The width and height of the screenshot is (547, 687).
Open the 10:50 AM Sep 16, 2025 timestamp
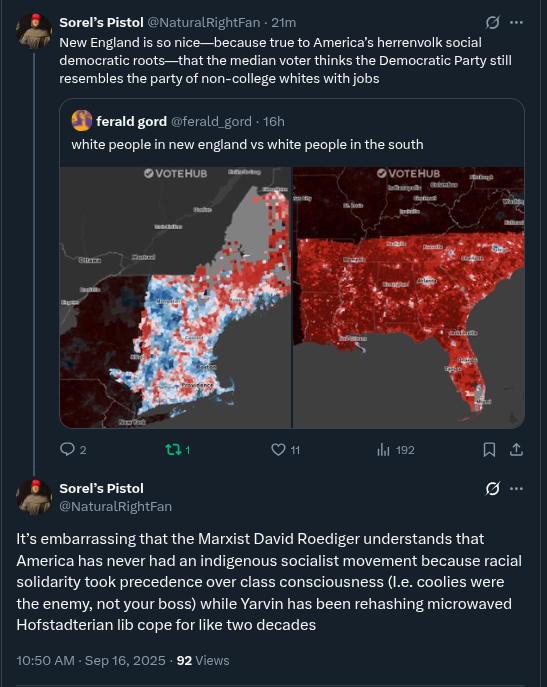pyautogui.click(x=91, y=660)
